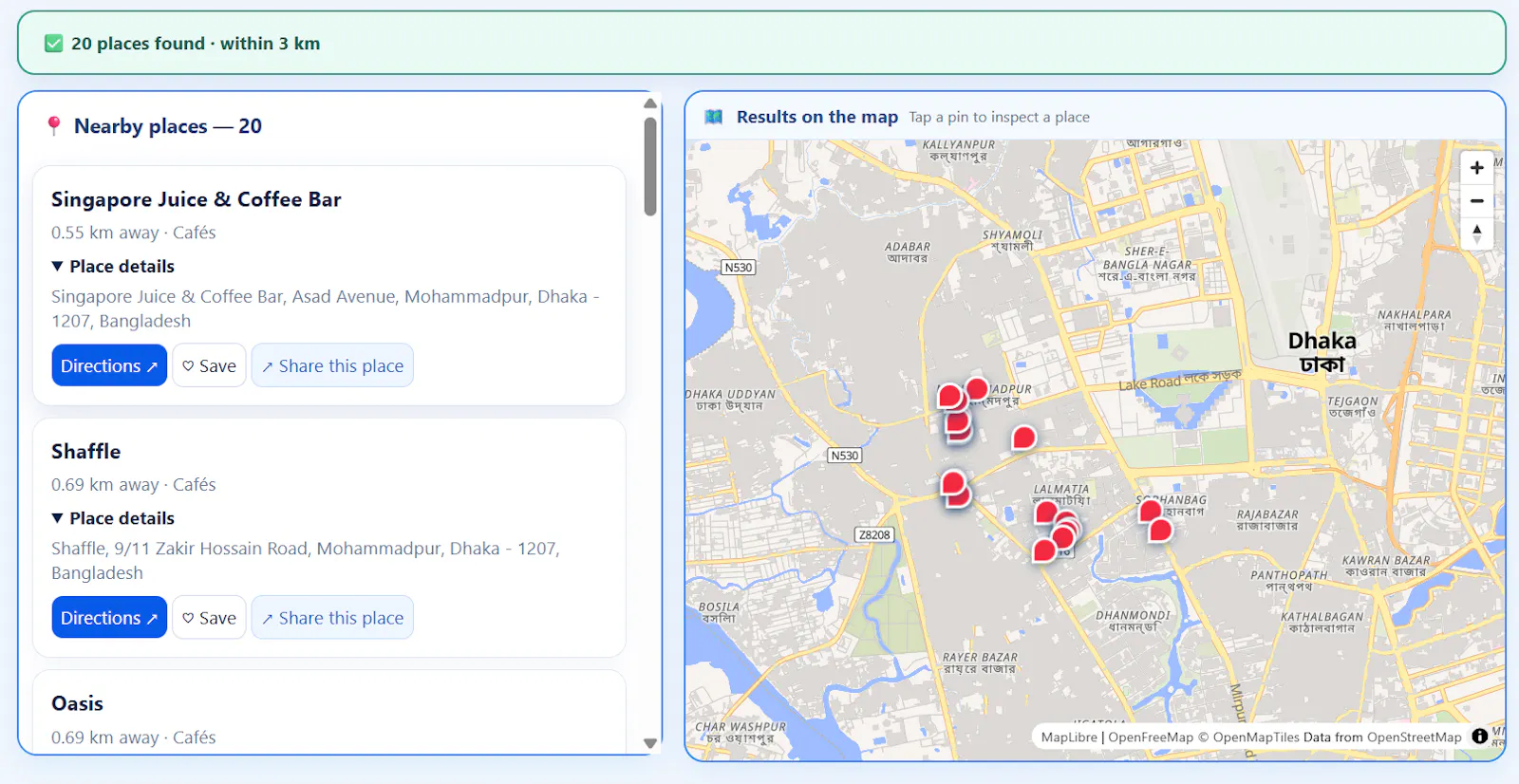Click the Zakir Hossain Road address text
This screenshot has width=1519, height=784.
click(x=306, y=561)
